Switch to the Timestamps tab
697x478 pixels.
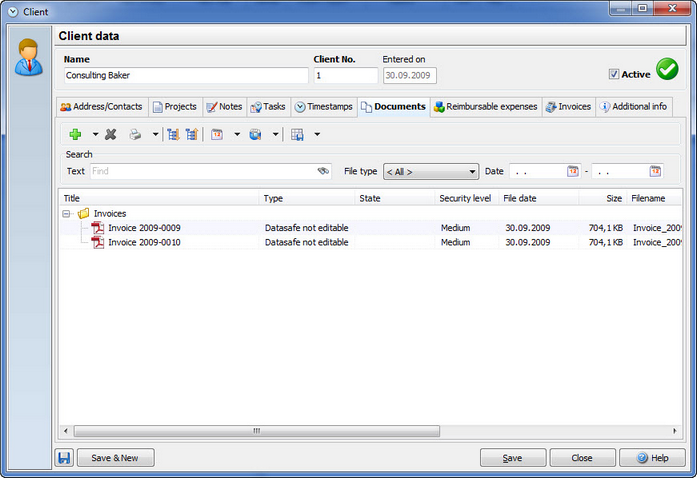(324, 107)
